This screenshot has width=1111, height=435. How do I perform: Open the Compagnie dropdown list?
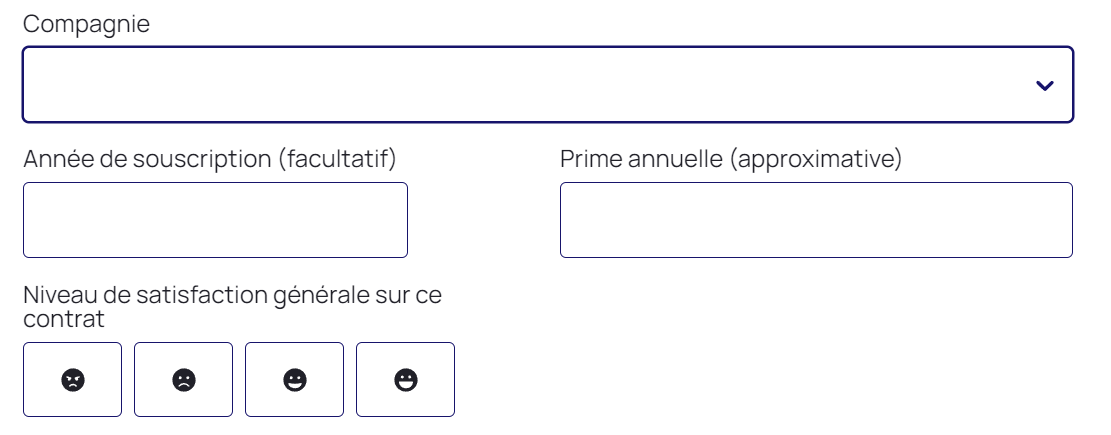[547, 85]
